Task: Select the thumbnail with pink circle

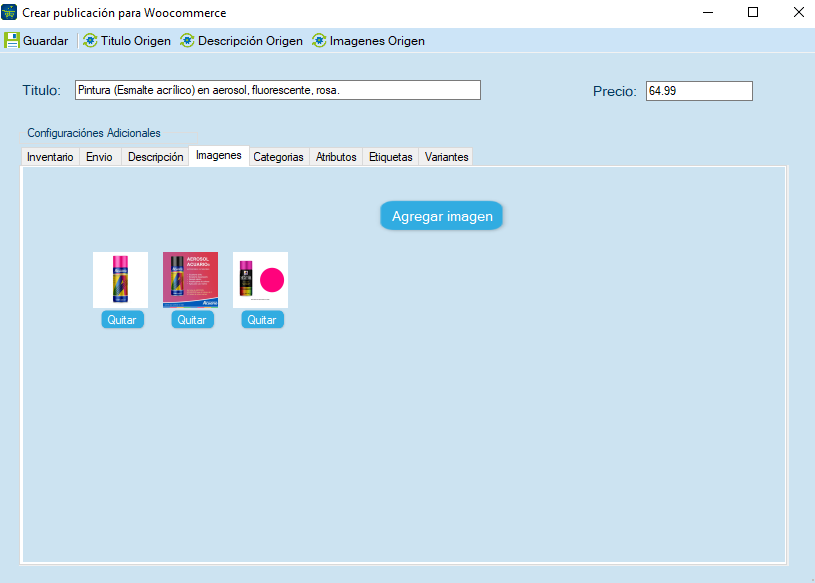Action: click(x=260, y=280)
